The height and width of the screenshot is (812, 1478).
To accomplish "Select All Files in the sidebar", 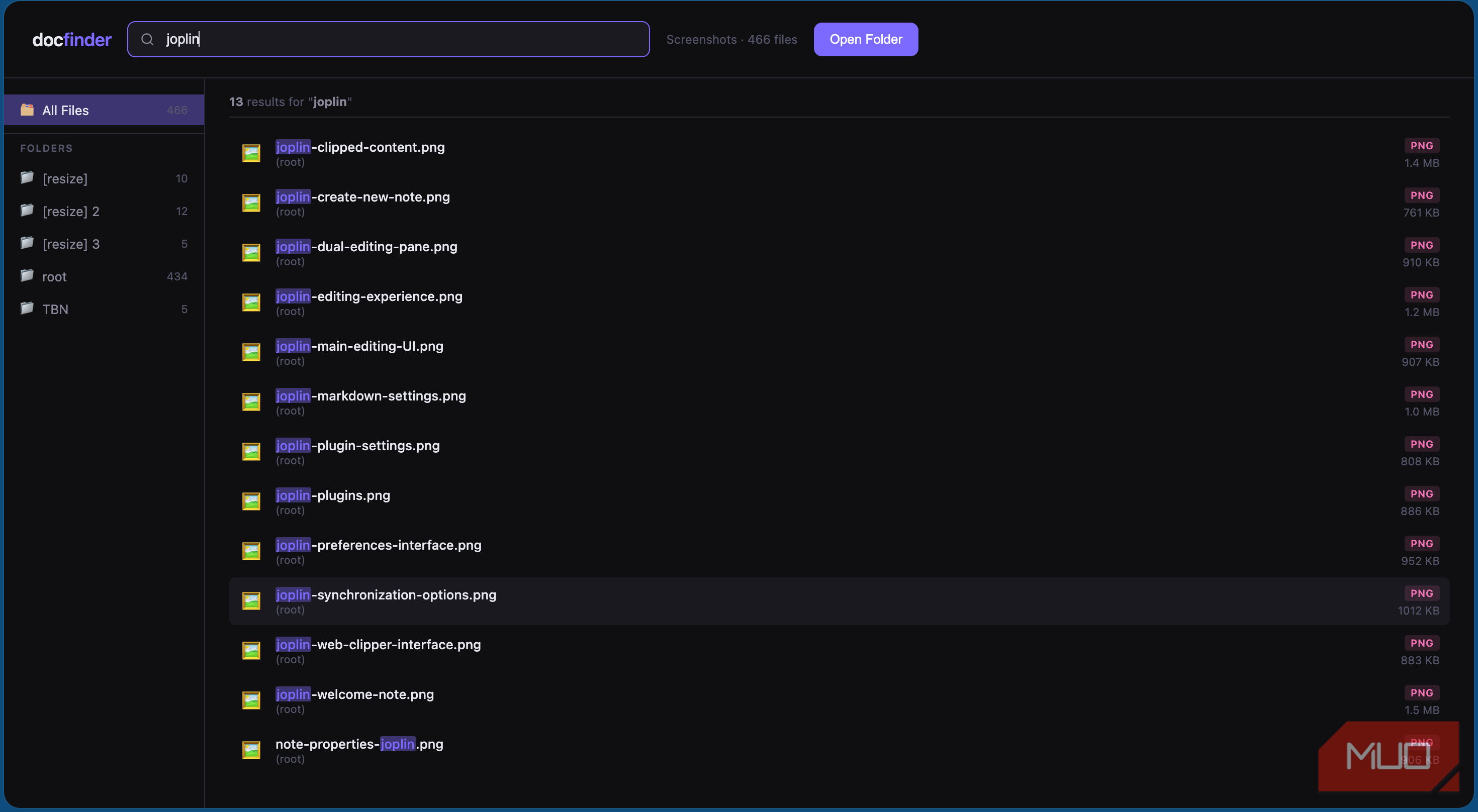I will coord(104,110).
